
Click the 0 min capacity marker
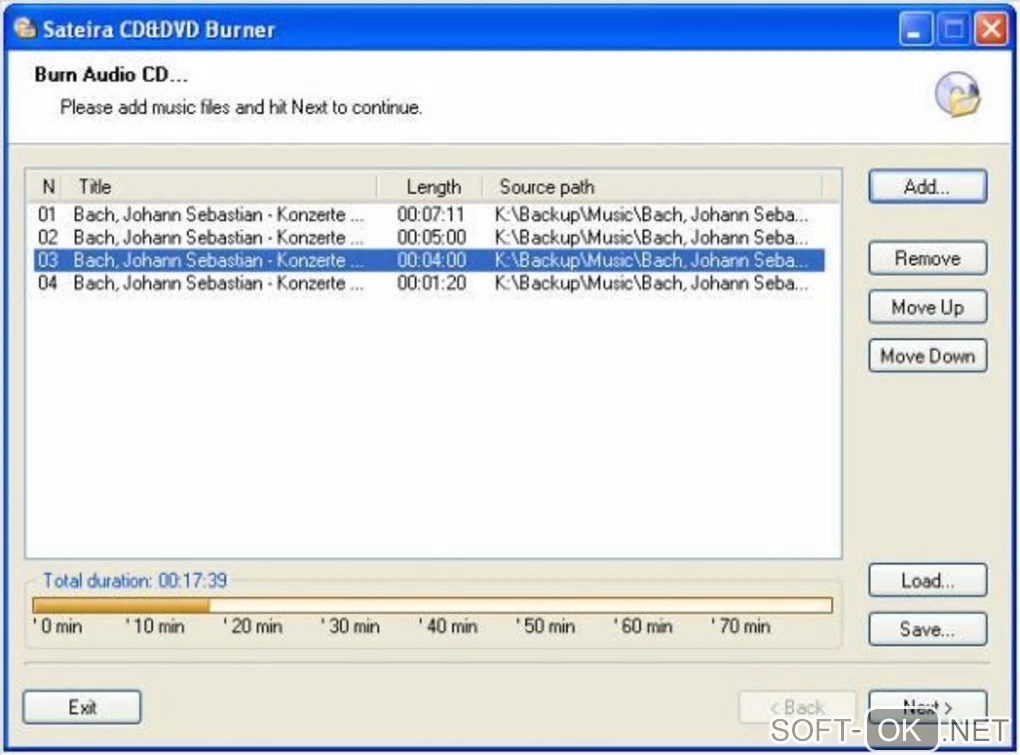(57, 626)
